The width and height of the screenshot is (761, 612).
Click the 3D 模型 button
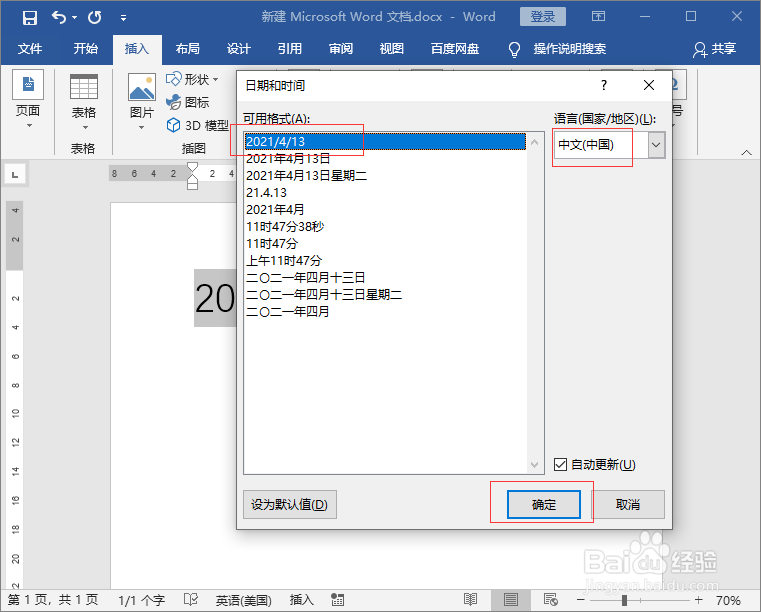[x=198, y=125]
